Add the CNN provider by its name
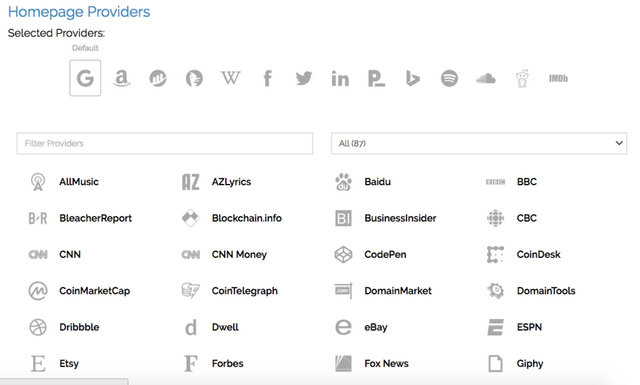640x385 pixels. [70, 254]
